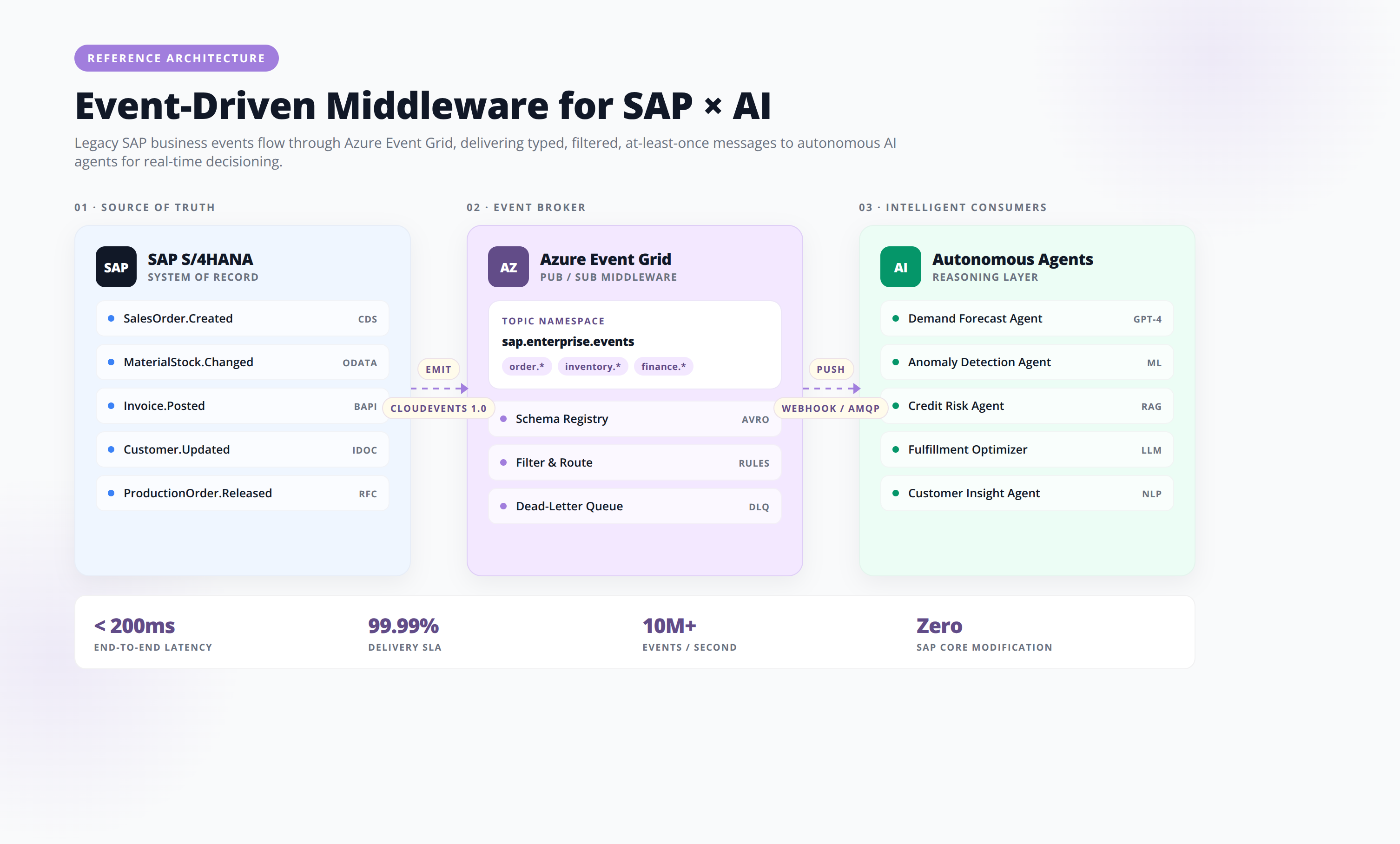Select the 99.99% Delivery SLA metric
Screen dimensions: 1400x844
[x=404, y=633]
